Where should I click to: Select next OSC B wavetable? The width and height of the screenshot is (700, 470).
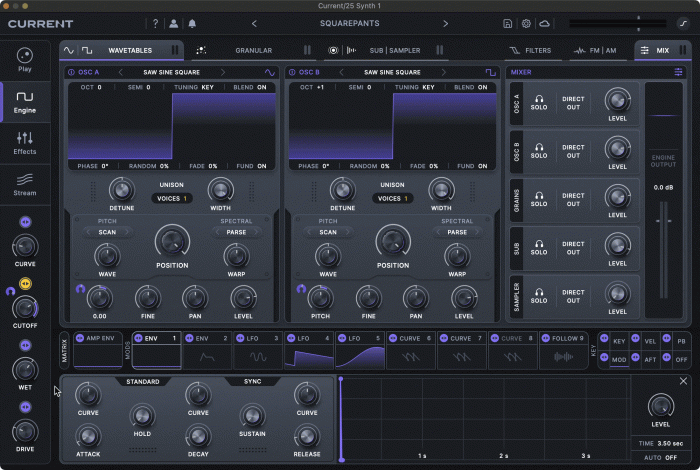point(443,72)
